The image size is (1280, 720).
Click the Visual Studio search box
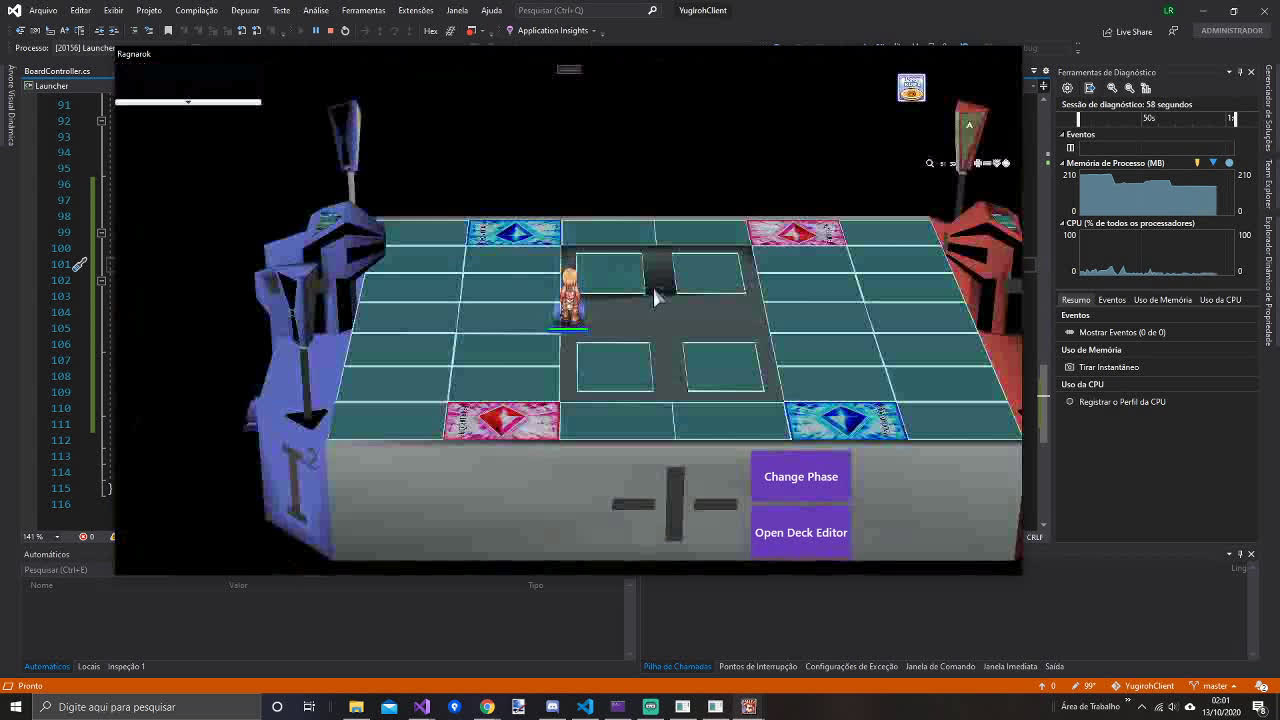(580, 10)
